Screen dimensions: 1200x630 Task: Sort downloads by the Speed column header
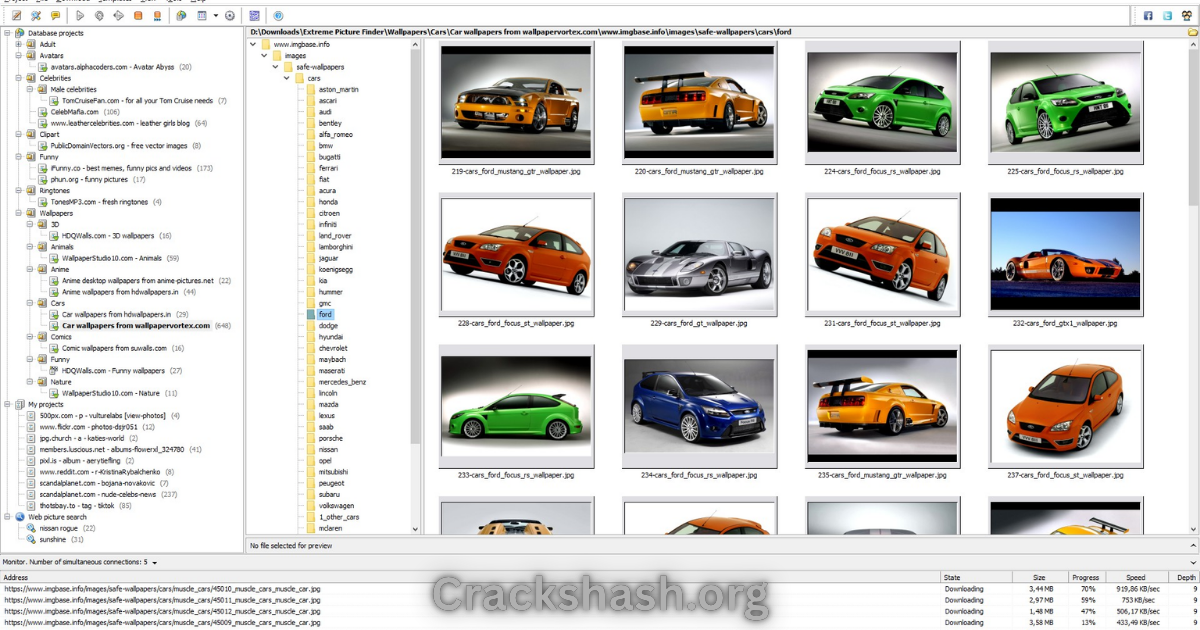[1135, 577]
